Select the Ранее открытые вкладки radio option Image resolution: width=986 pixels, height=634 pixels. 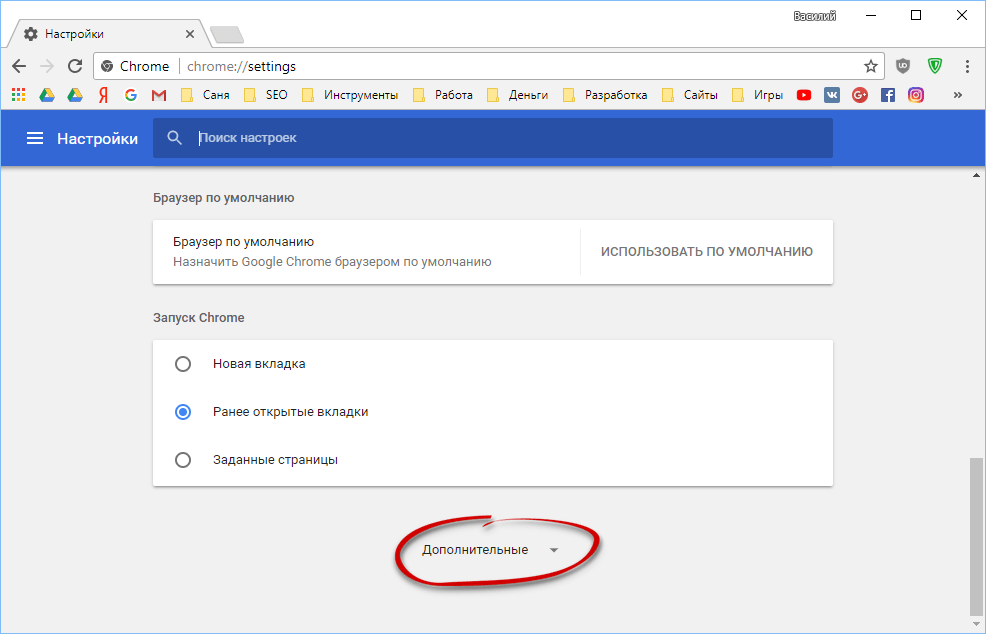pyautogui.click(x=183, y=412)
